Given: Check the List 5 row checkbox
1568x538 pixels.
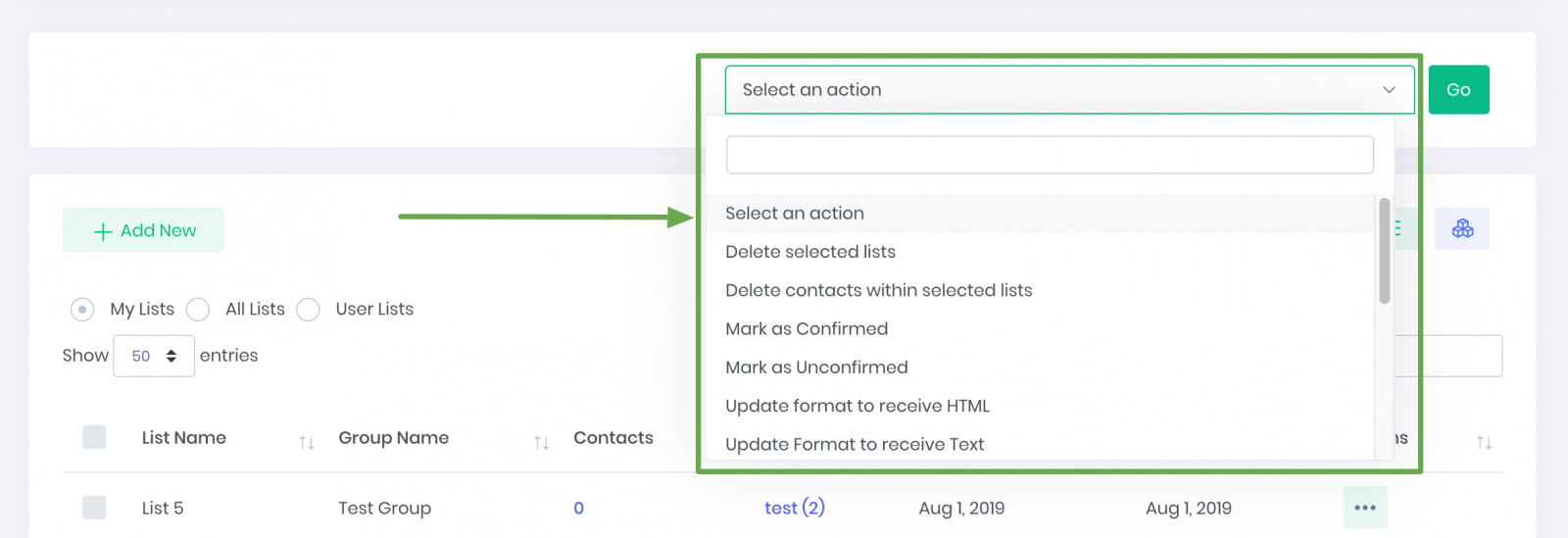Looking at the screenshot, I should click(94, 508).
